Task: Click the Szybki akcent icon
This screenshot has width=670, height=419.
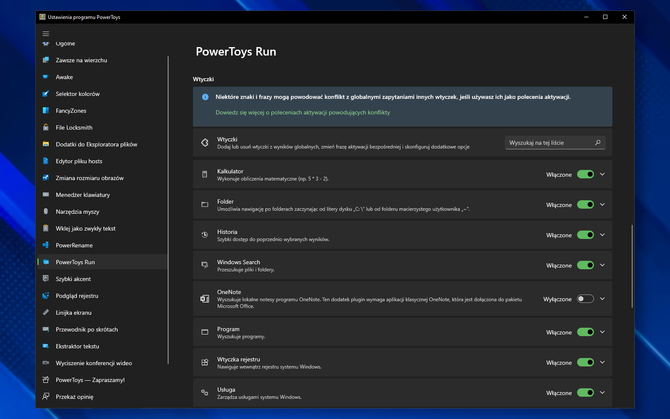Action: (x=46, y=279)
